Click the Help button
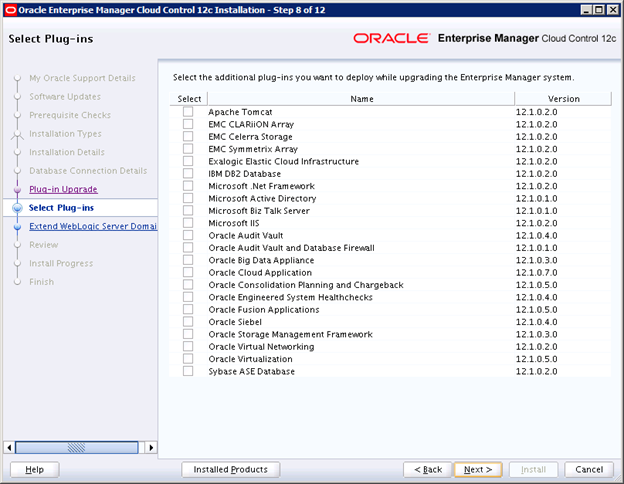This screenshot has height=484, width=624. (35, 470)
